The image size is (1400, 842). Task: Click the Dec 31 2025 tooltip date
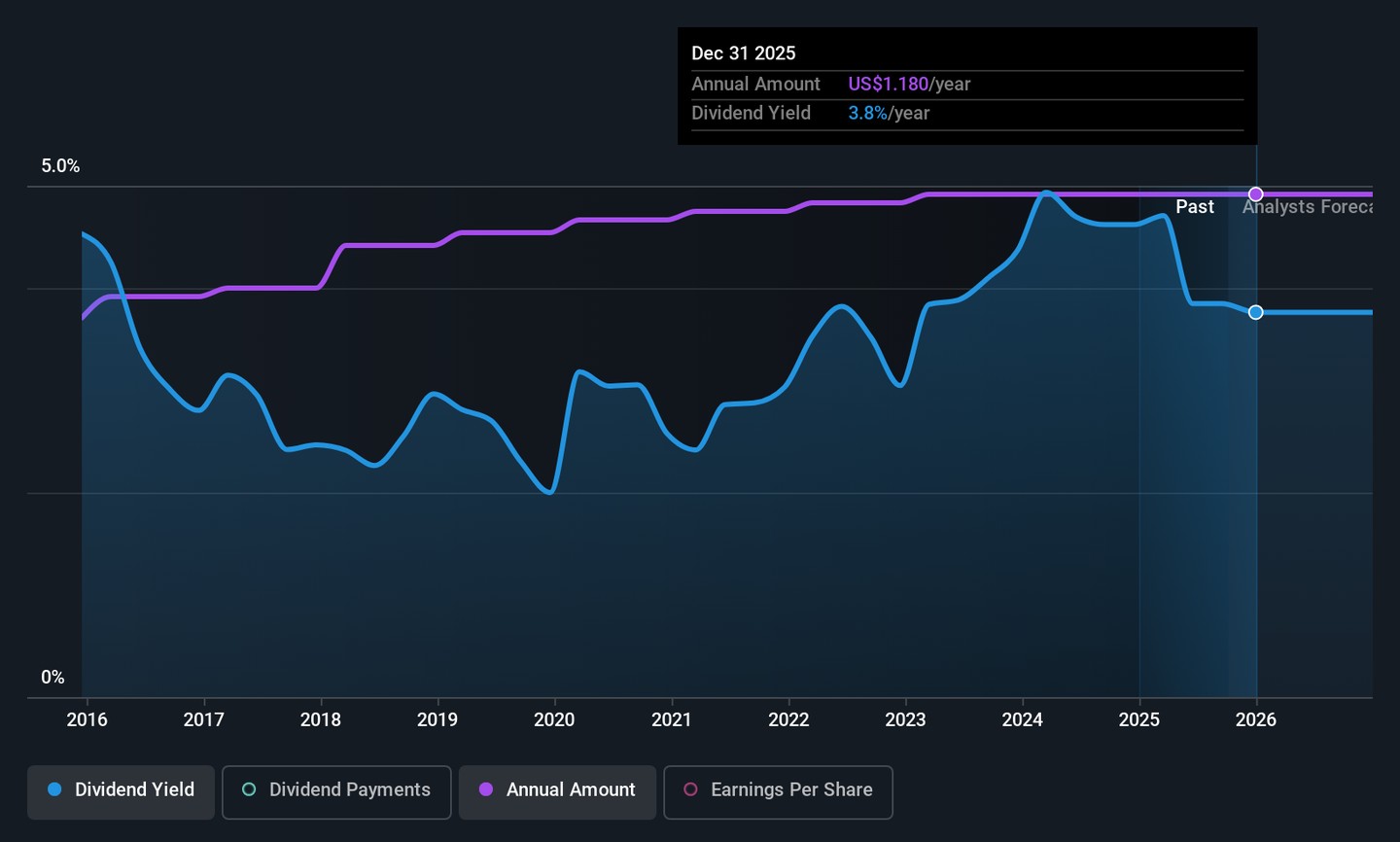point(743,53)
